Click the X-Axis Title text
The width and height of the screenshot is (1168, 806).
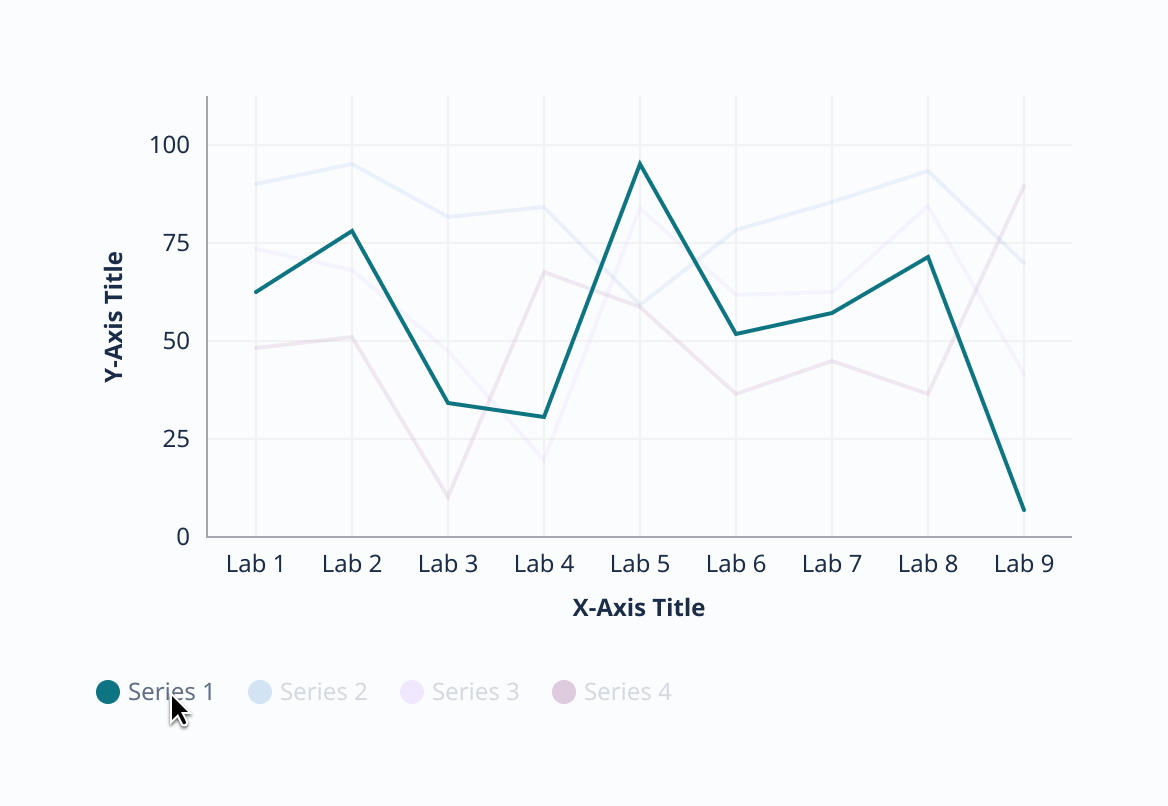[x=639, y=607]
